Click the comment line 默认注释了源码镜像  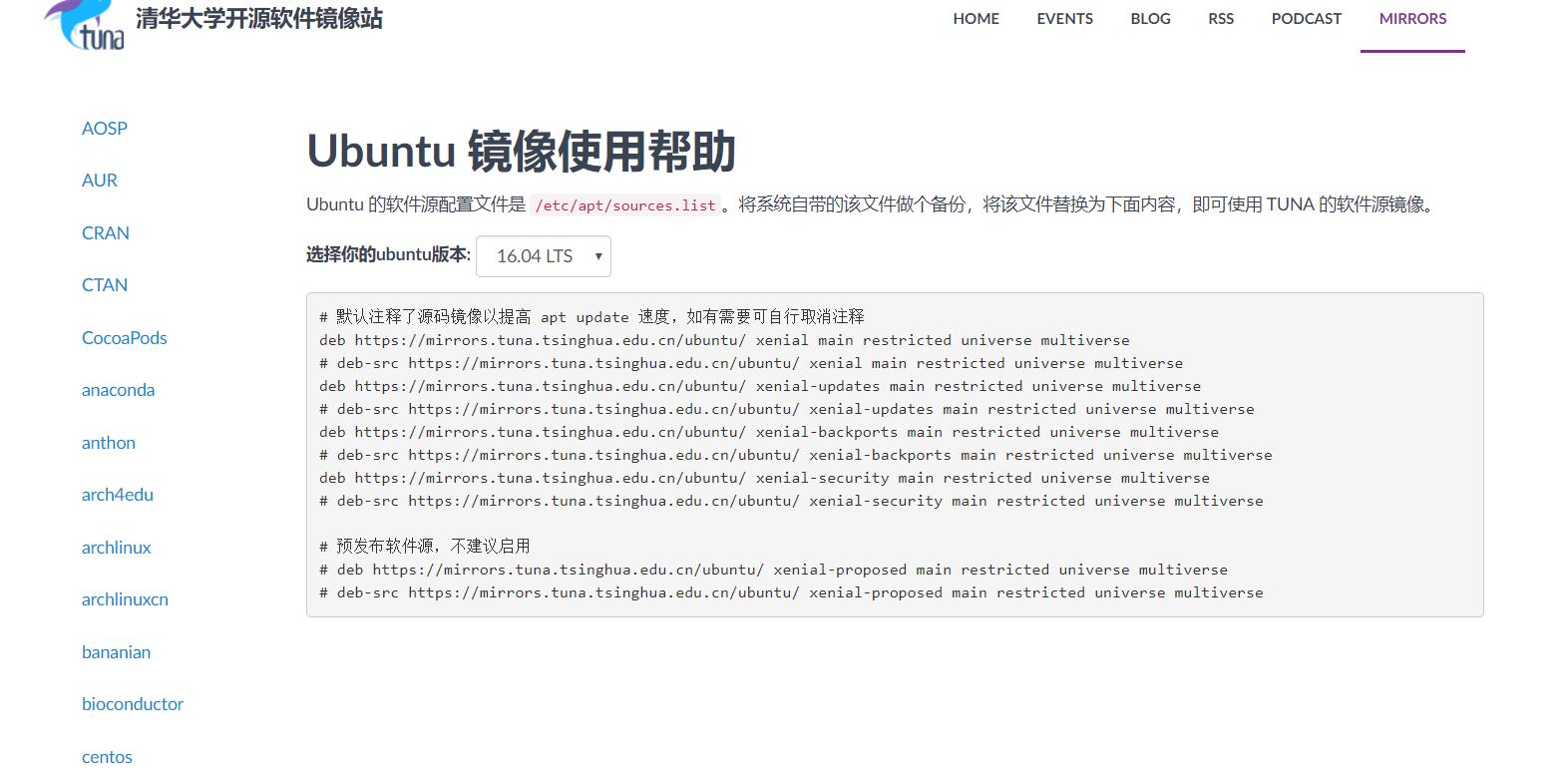coord(591,317)
